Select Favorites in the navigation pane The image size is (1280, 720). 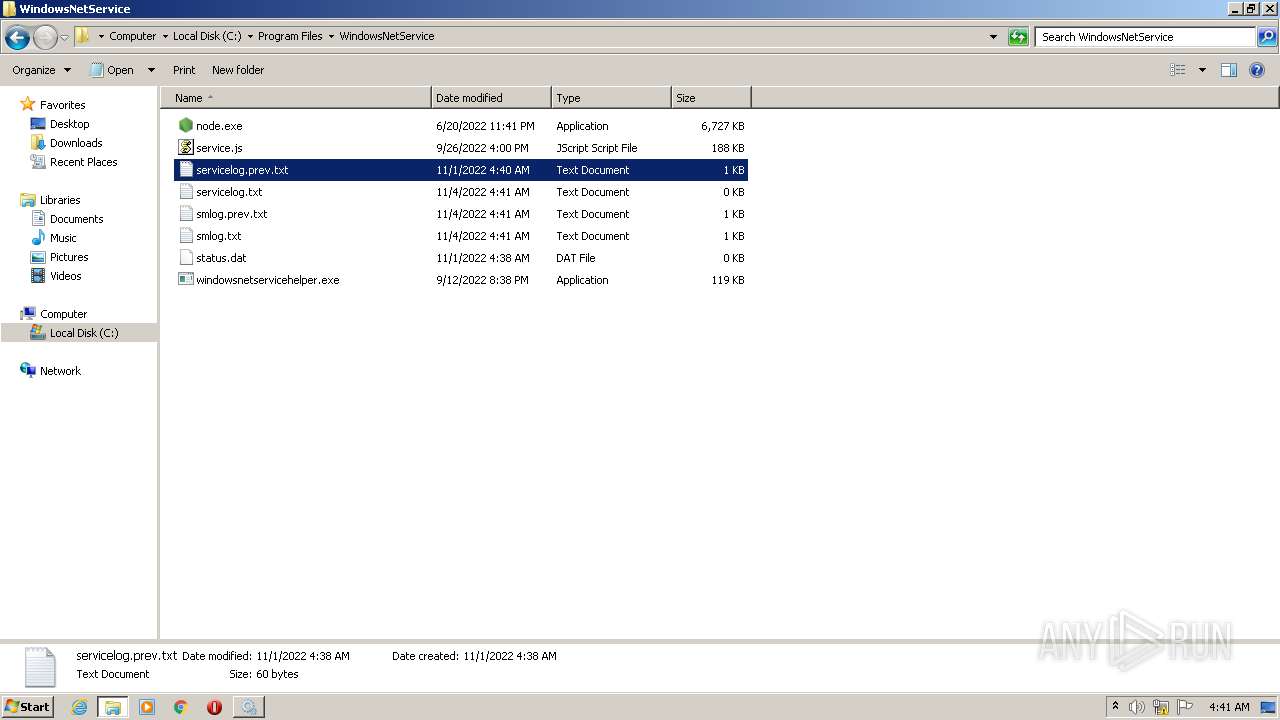(x=62, y=105)
